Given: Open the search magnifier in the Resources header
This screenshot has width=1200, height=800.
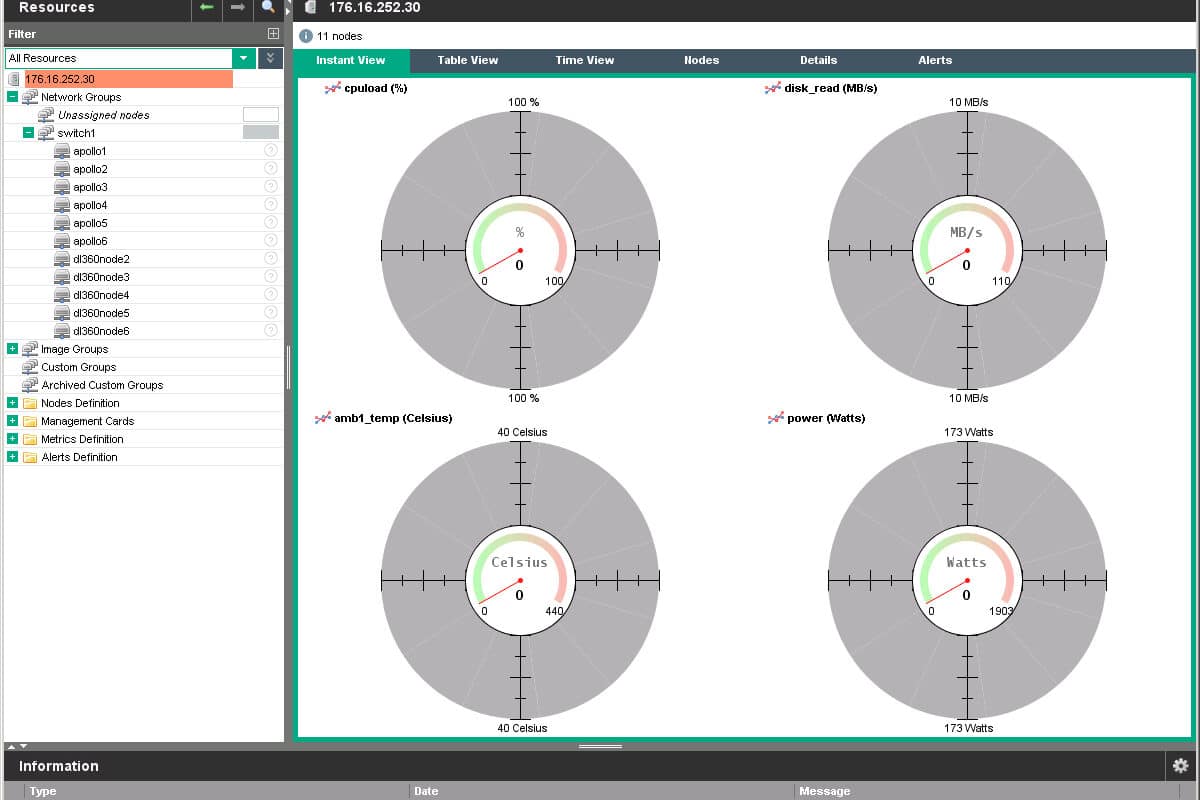Looking at the screenshot, I should click(x=268, y=8).
